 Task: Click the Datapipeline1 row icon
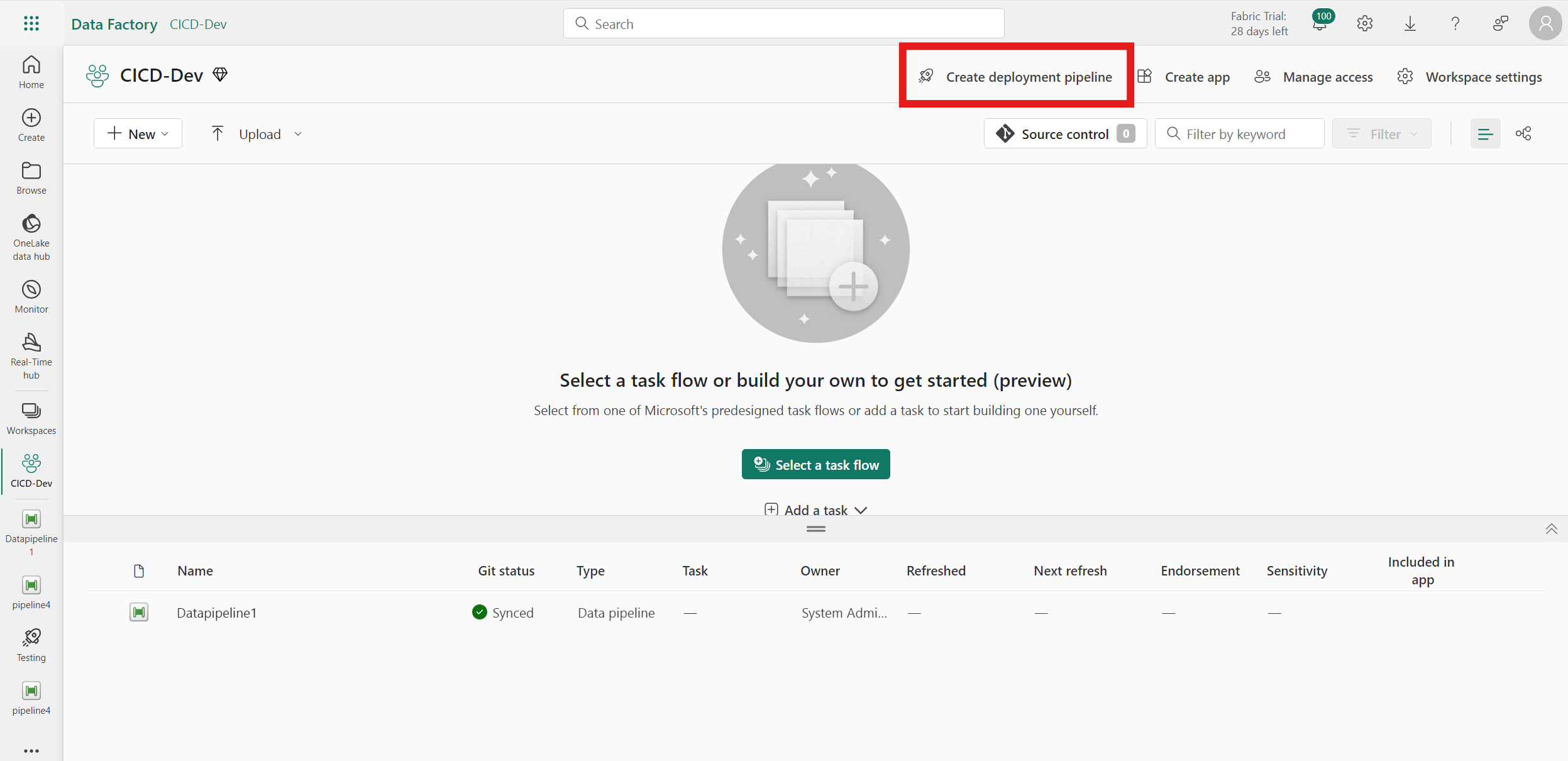point(139,612)
